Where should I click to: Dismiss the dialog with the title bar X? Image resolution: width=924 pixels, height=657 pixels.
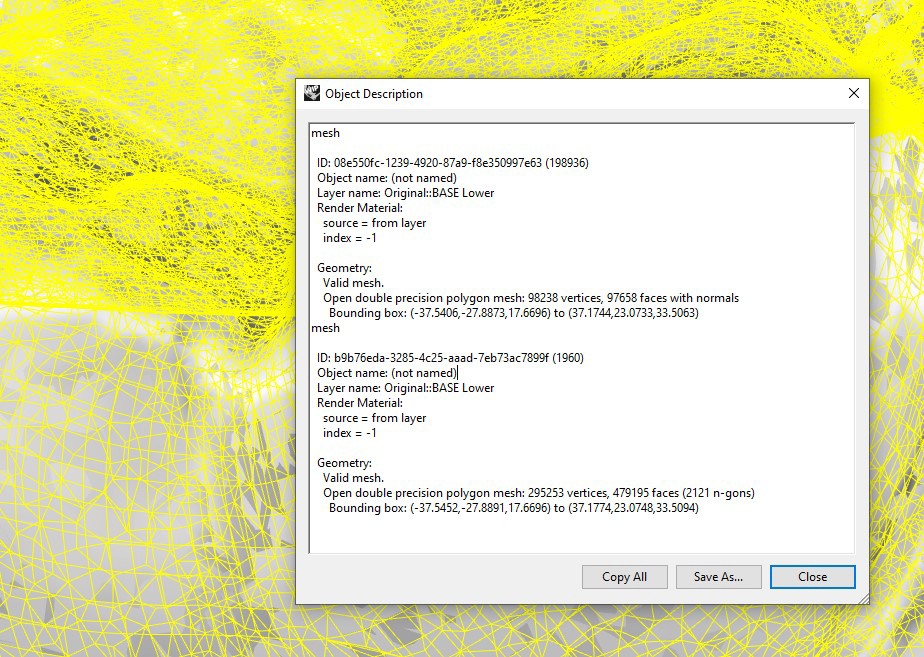click(x=853, y=93)
